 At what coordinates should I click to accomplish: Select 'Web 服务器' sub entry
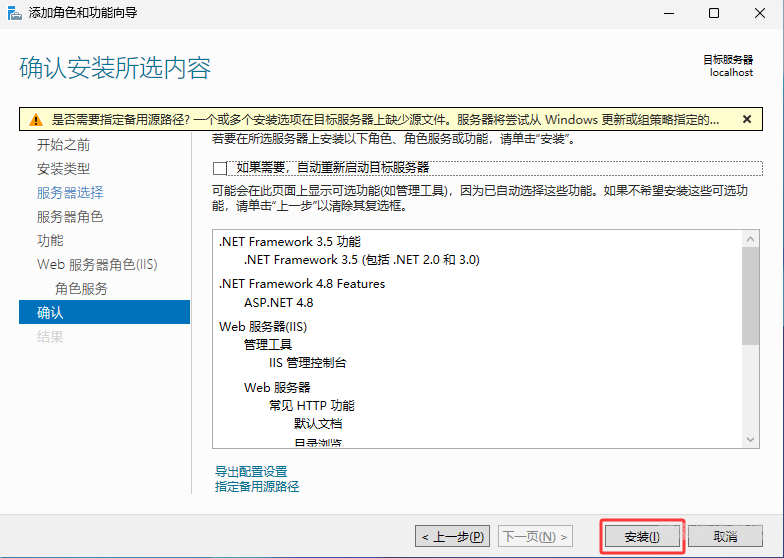pyautogui.click(x=278, y=388)
